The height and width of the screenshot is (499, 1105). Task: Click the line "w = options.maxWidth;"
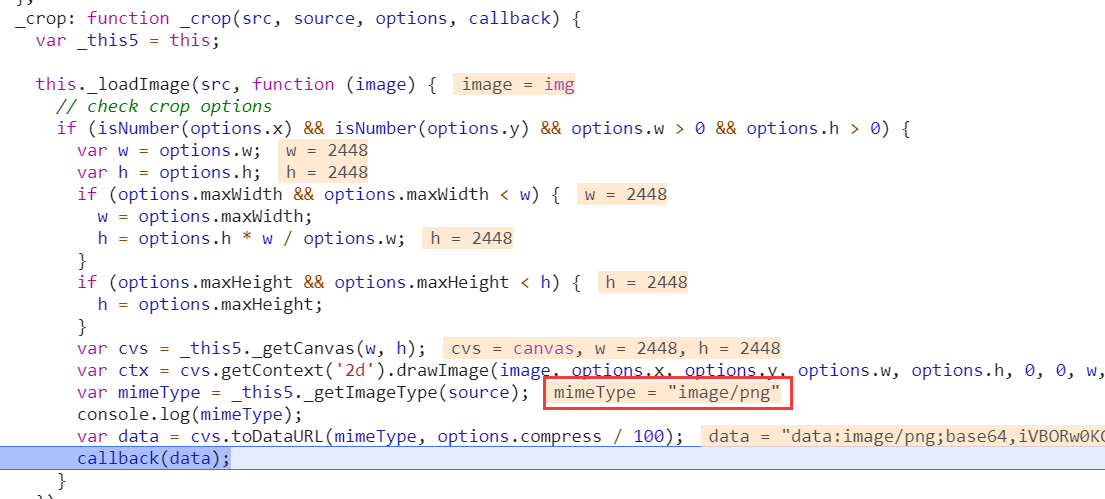pyautogui.click(x=204, y=216)
